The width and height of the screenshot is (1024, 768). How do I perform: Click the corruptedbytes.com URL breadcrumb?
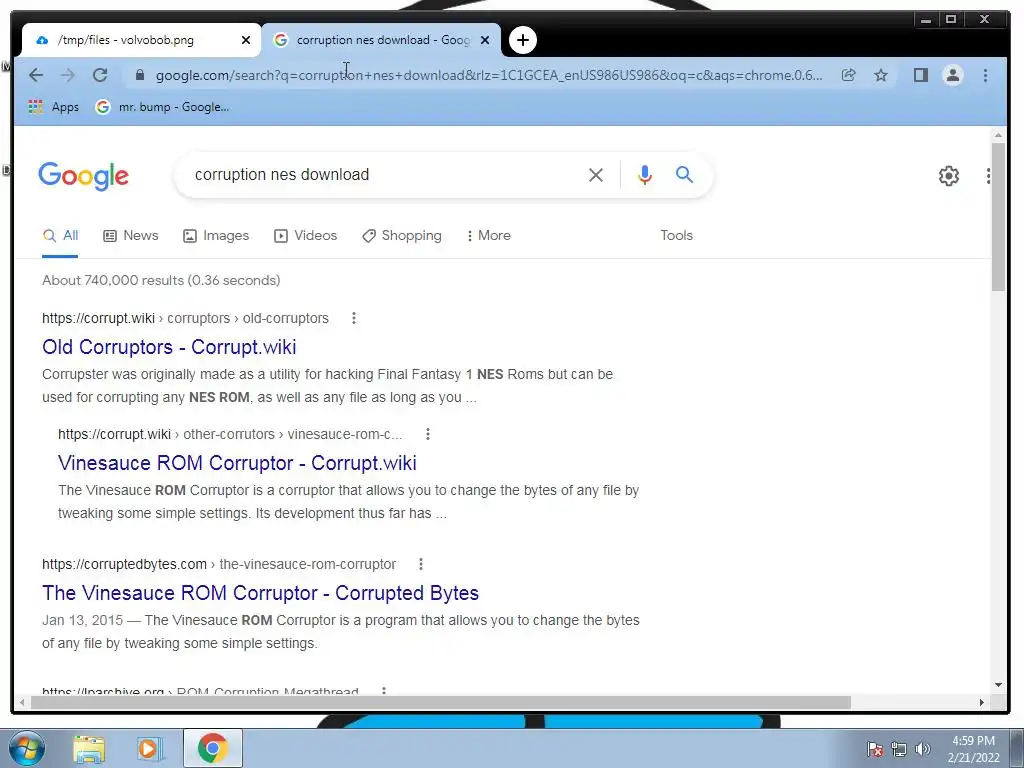pyautogui.click(x=219, y=564)
